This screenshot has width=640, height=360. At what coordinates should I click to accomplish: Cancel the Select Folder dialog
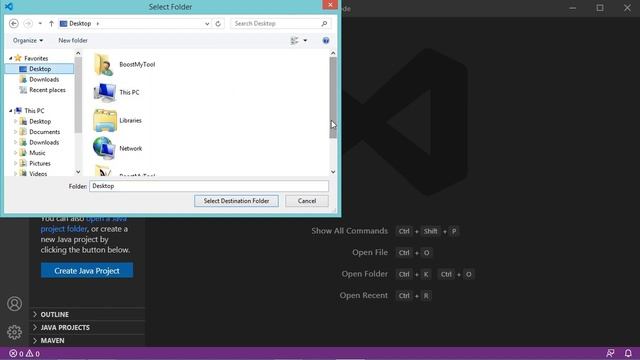[307, 201]
